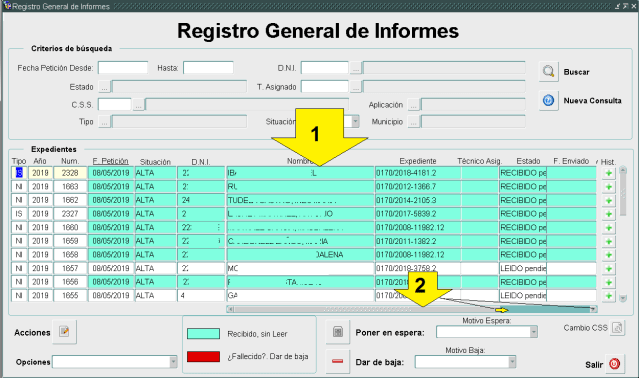Screen dimensions: 639x378
Task: Open history plus for row 2327
Action: point(608,214)
